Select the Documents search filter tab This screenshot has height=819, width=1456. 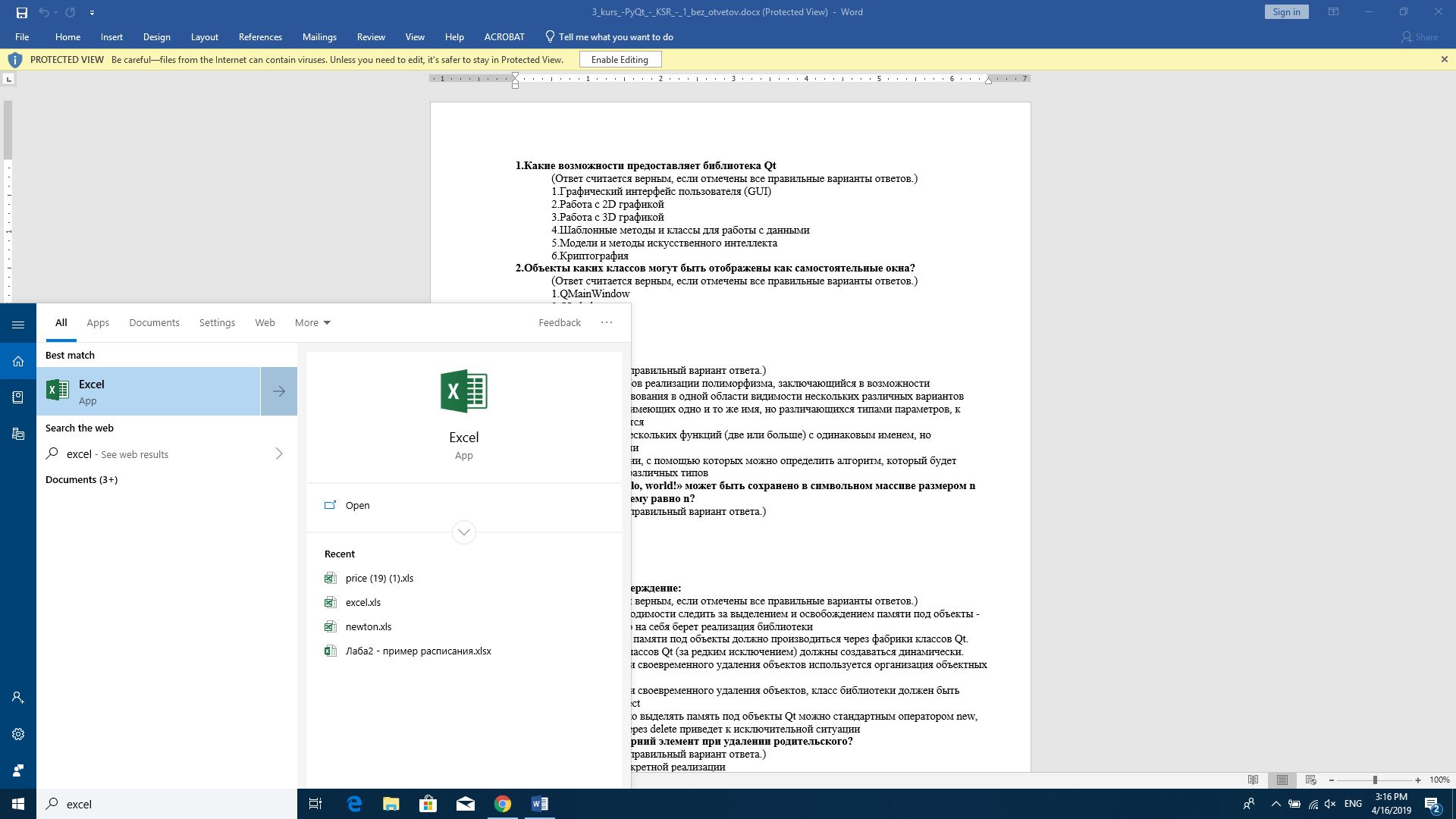[x=154, y=322]
